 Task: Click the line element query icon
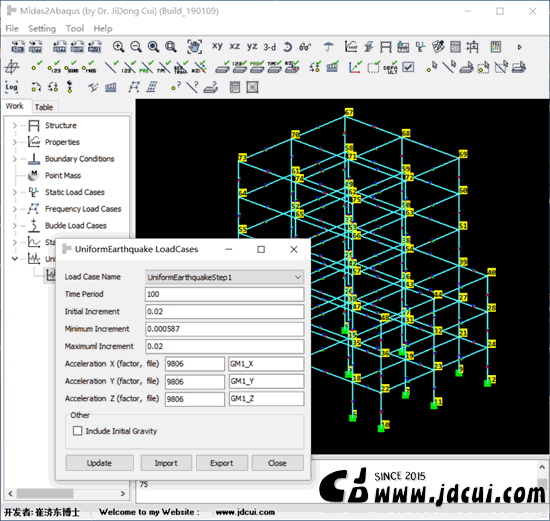pyautogui.click(x=192, y=87)
